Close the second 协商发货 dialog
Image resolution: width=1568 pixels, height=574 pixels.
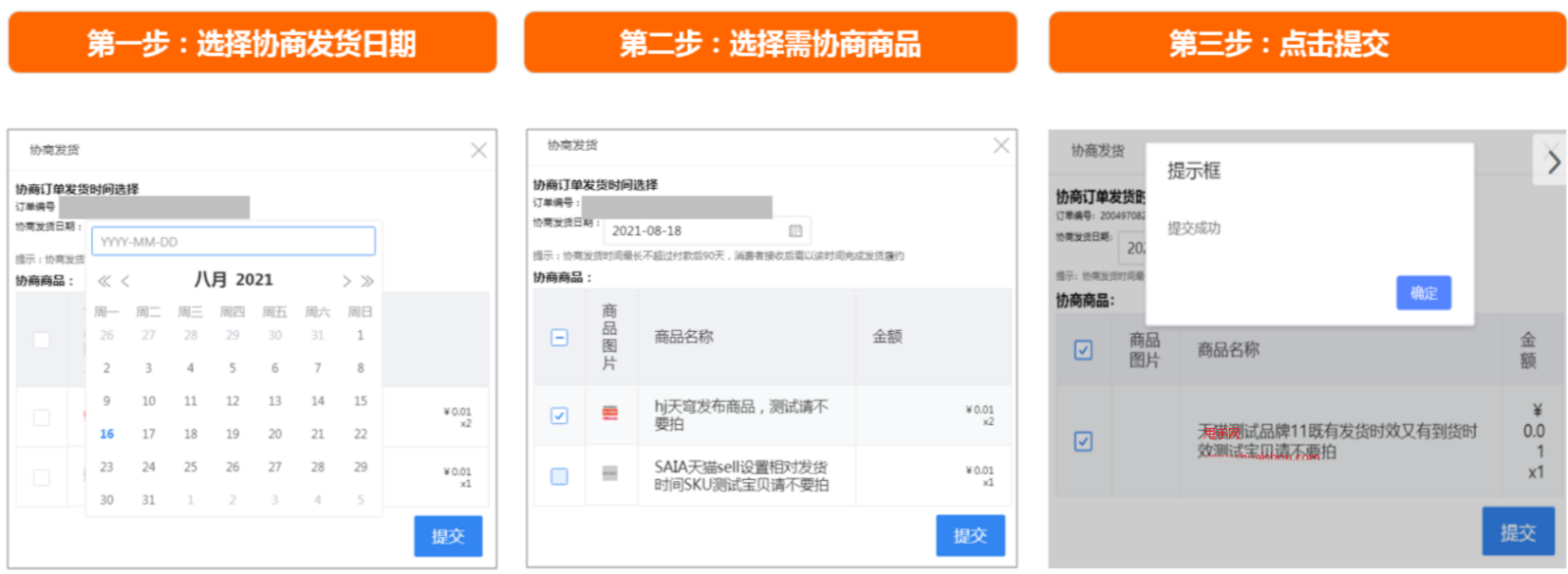(x=1001, y=146)
